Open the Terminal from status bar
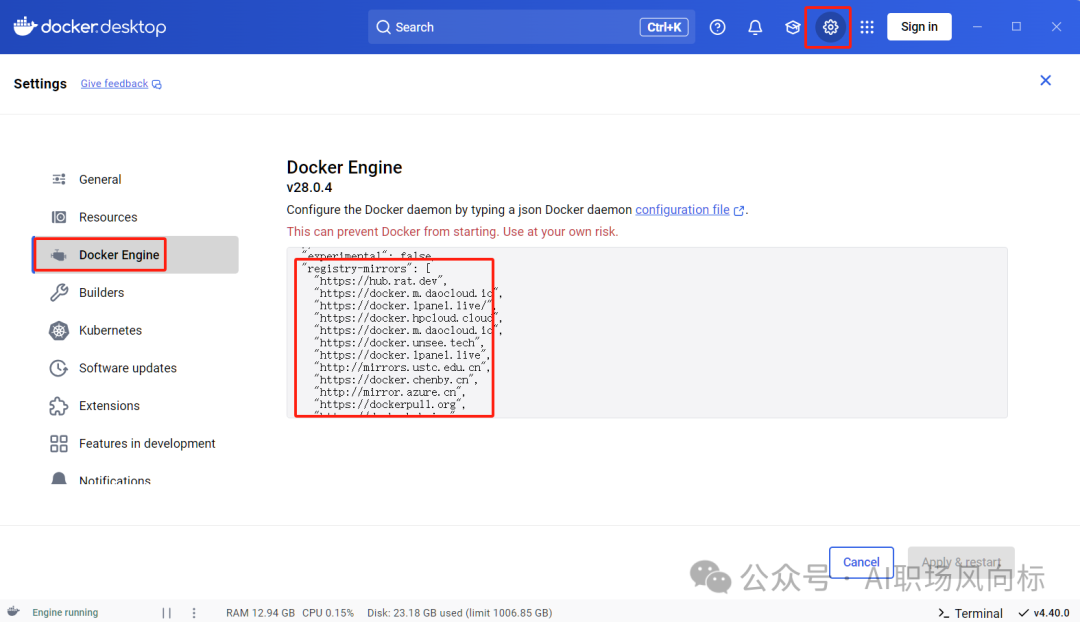Screen dimensions: 1080x622 (x=970, y=613)
